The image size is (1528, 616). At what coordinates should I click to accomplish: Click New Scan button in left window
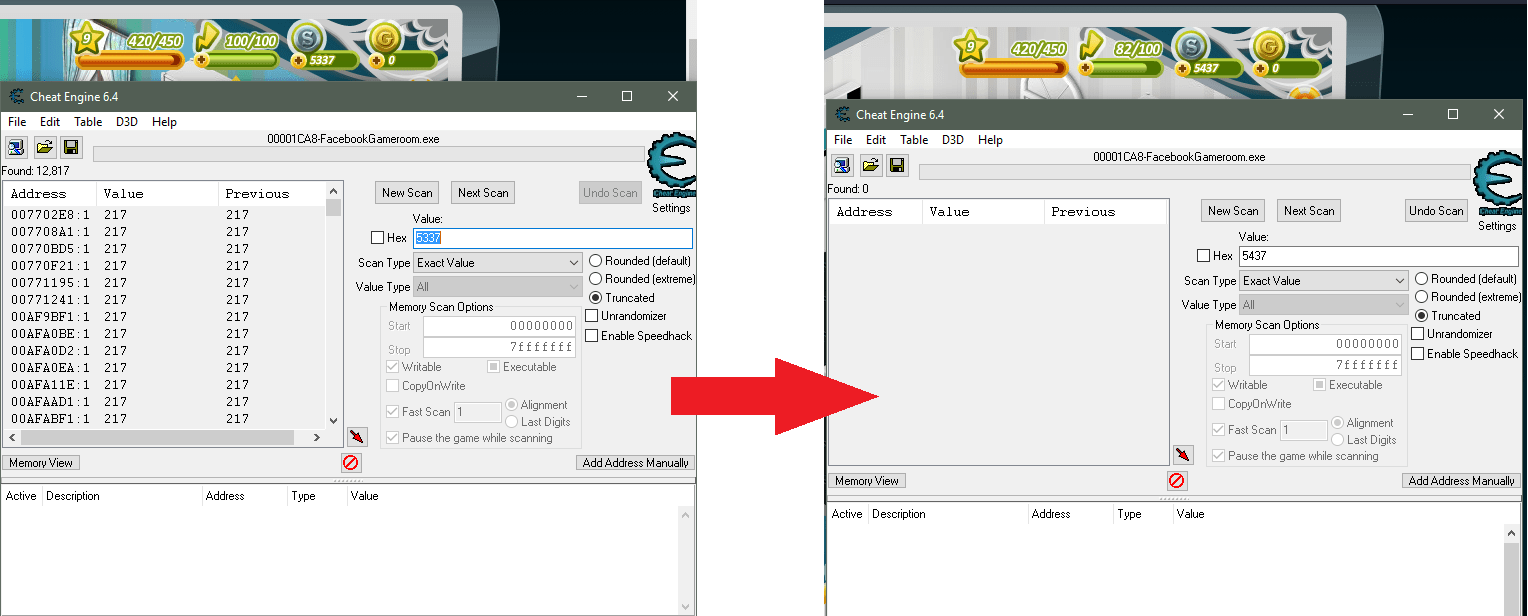[407, 193]
